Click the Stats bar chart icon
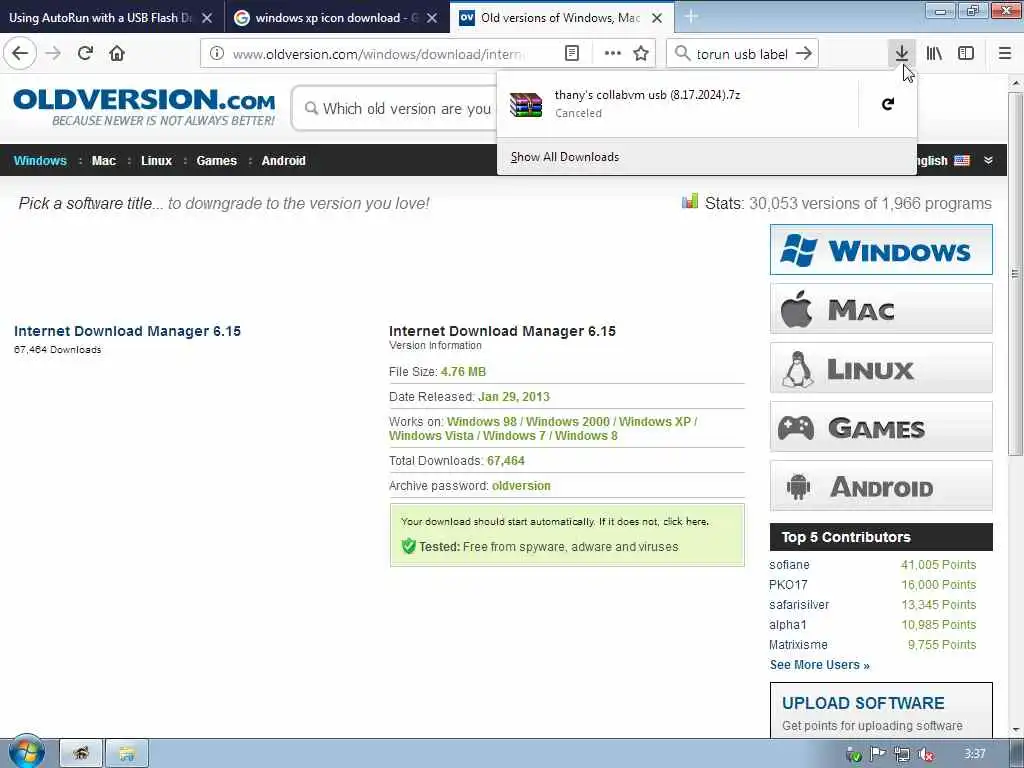 [x=690, y=201]
